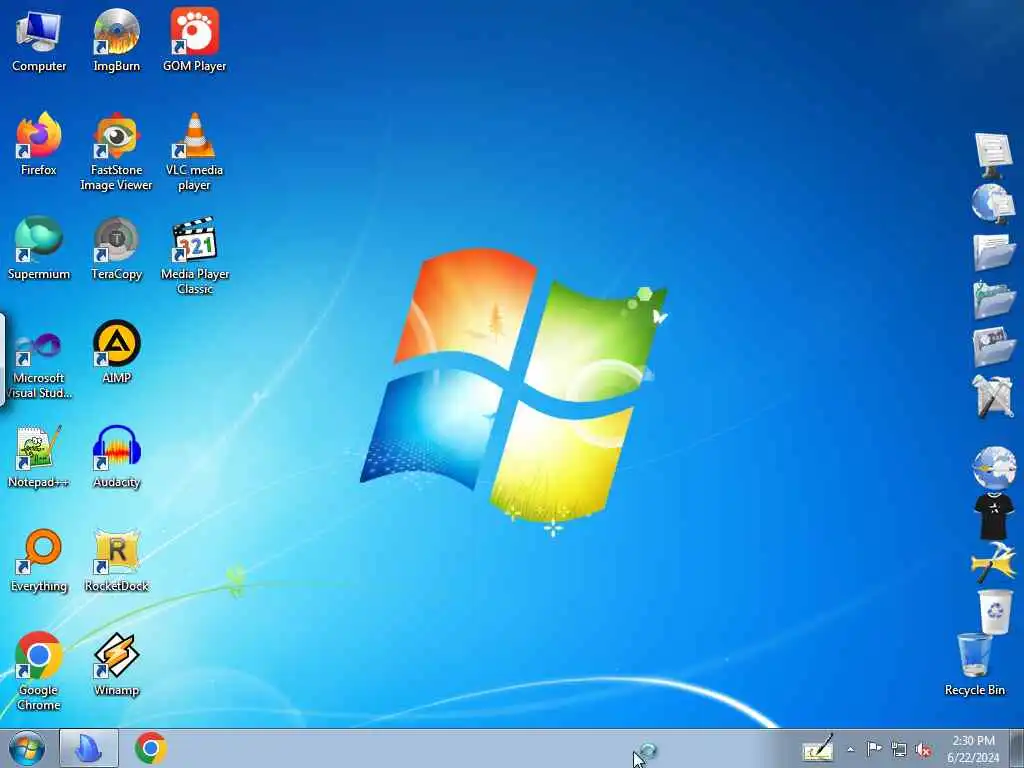Launch Winamp from the desktop

[116, 664]
